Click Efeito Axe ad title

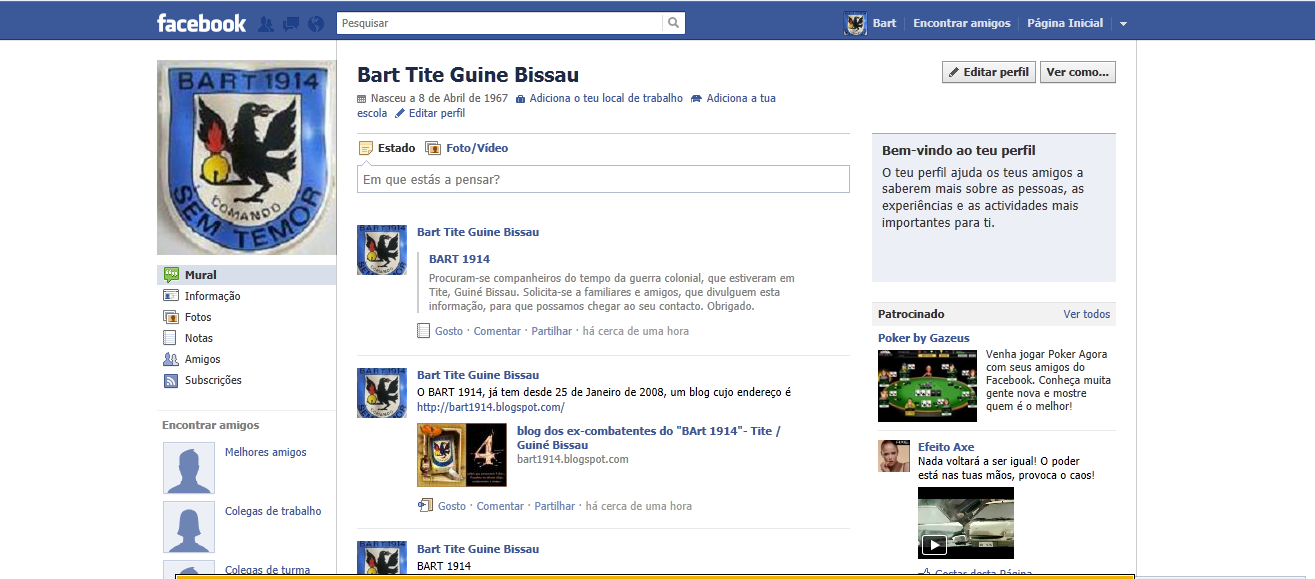946,447
